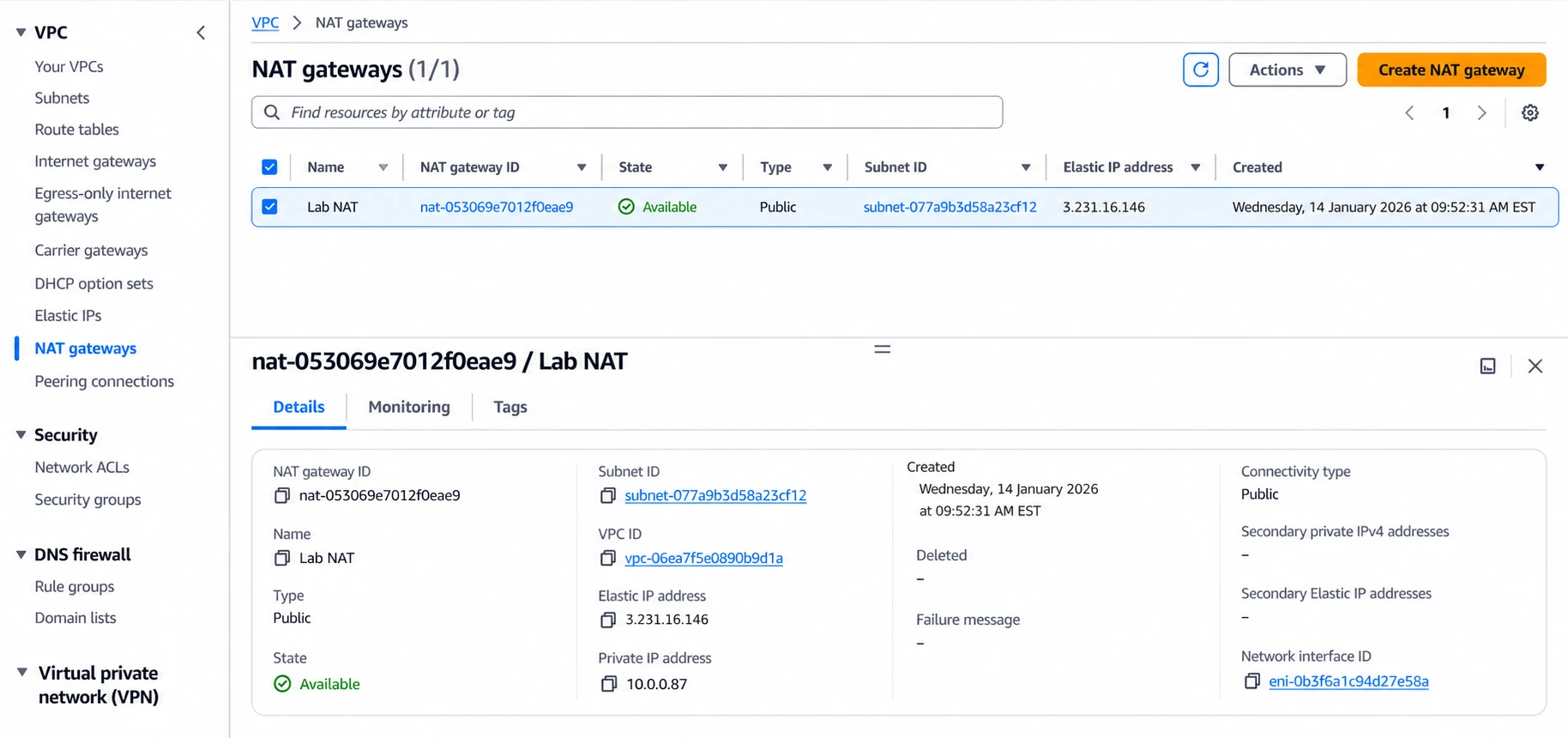This screenshot has height=738, width=1568.
Task: Open Route tables in sidebar
Action: (x=76, y=130)
